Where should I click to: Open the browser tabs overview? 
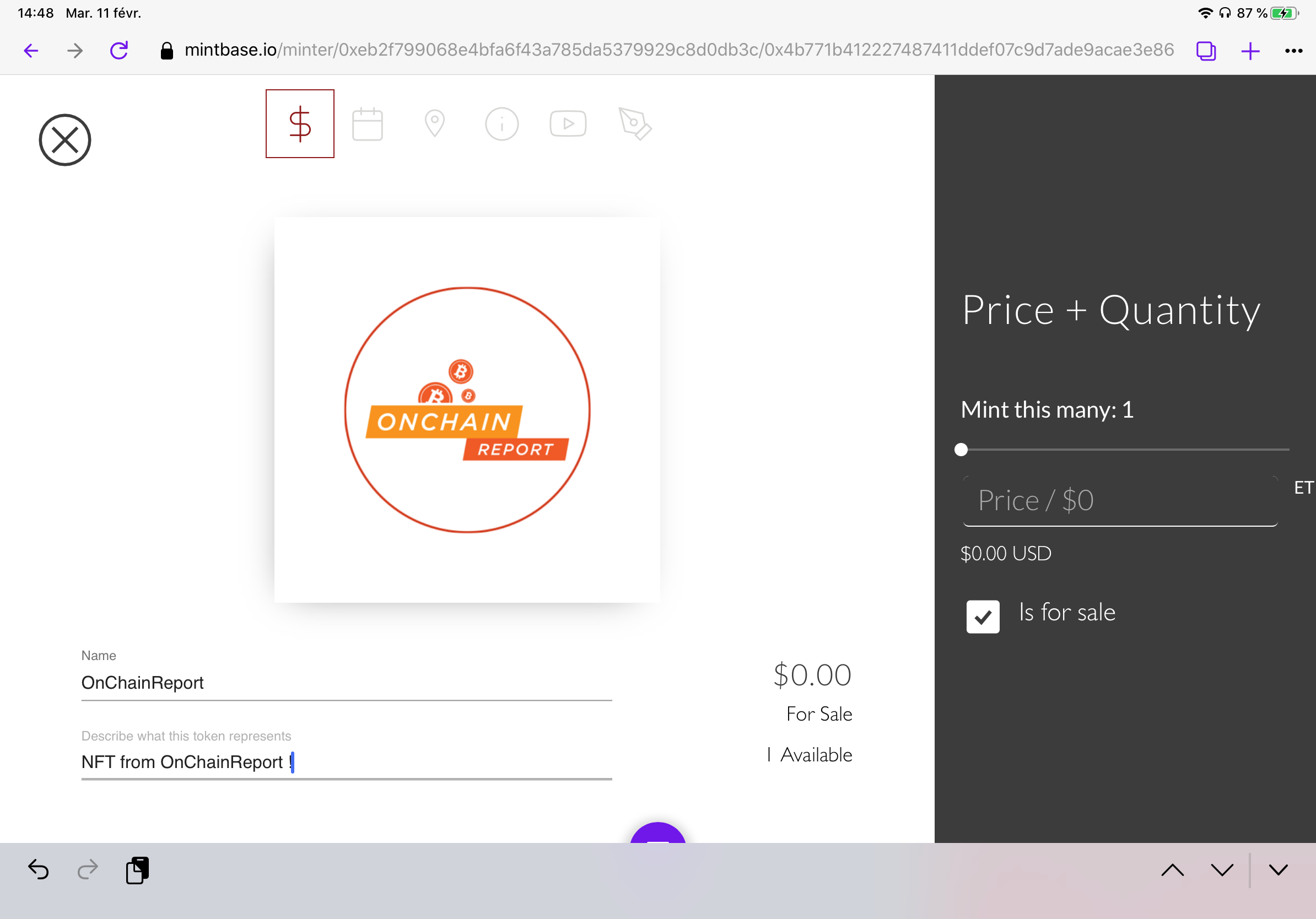point(1206,51)
